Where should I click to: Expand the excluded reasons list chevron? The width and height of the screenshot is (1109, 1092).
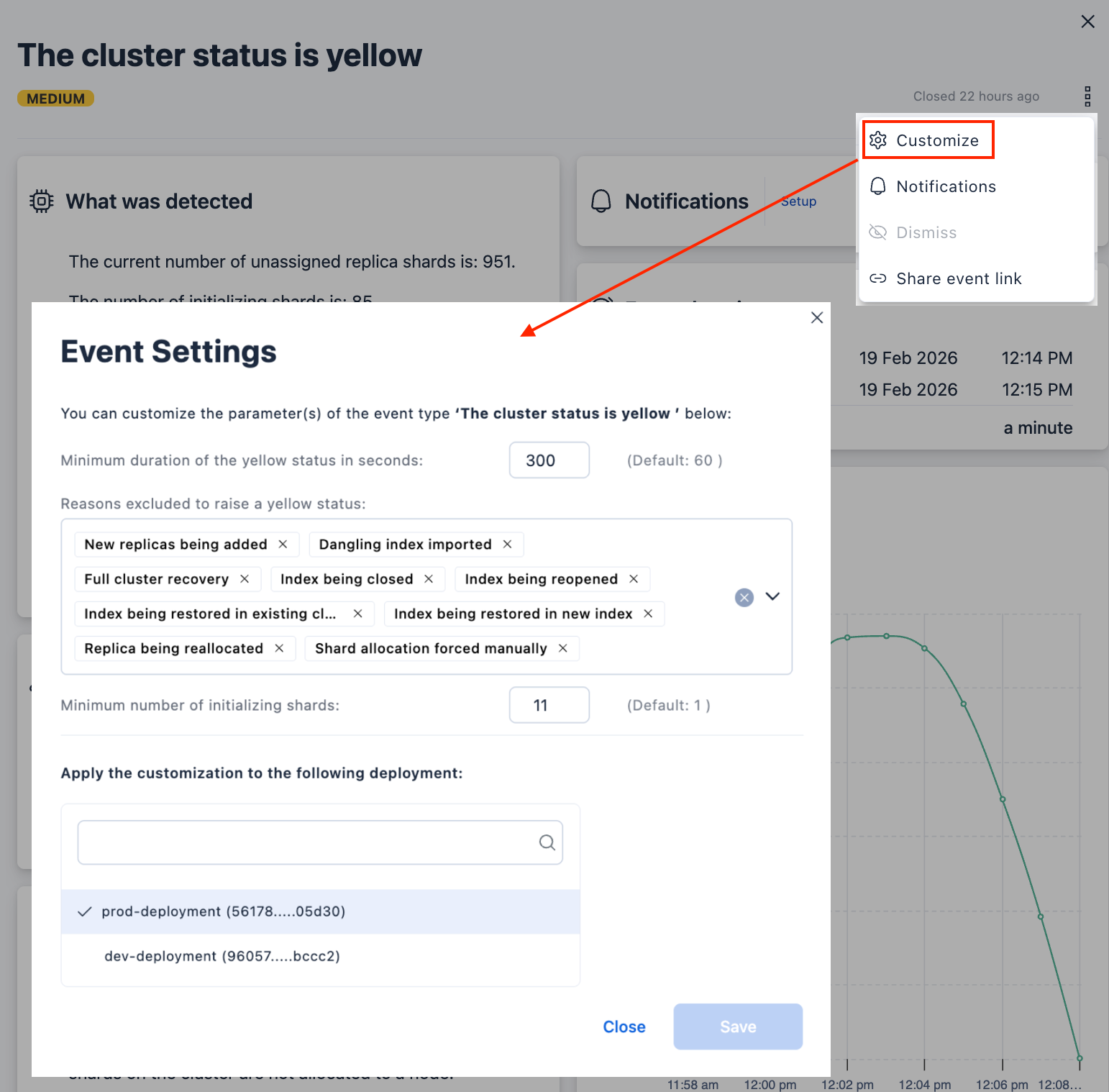[772, 597]
